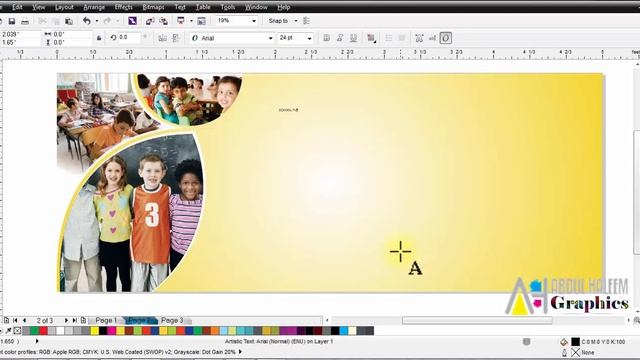640x360 pixels.
Task: Go to the first page arrow
Action: pyautogui.click(x=16, y=320)
